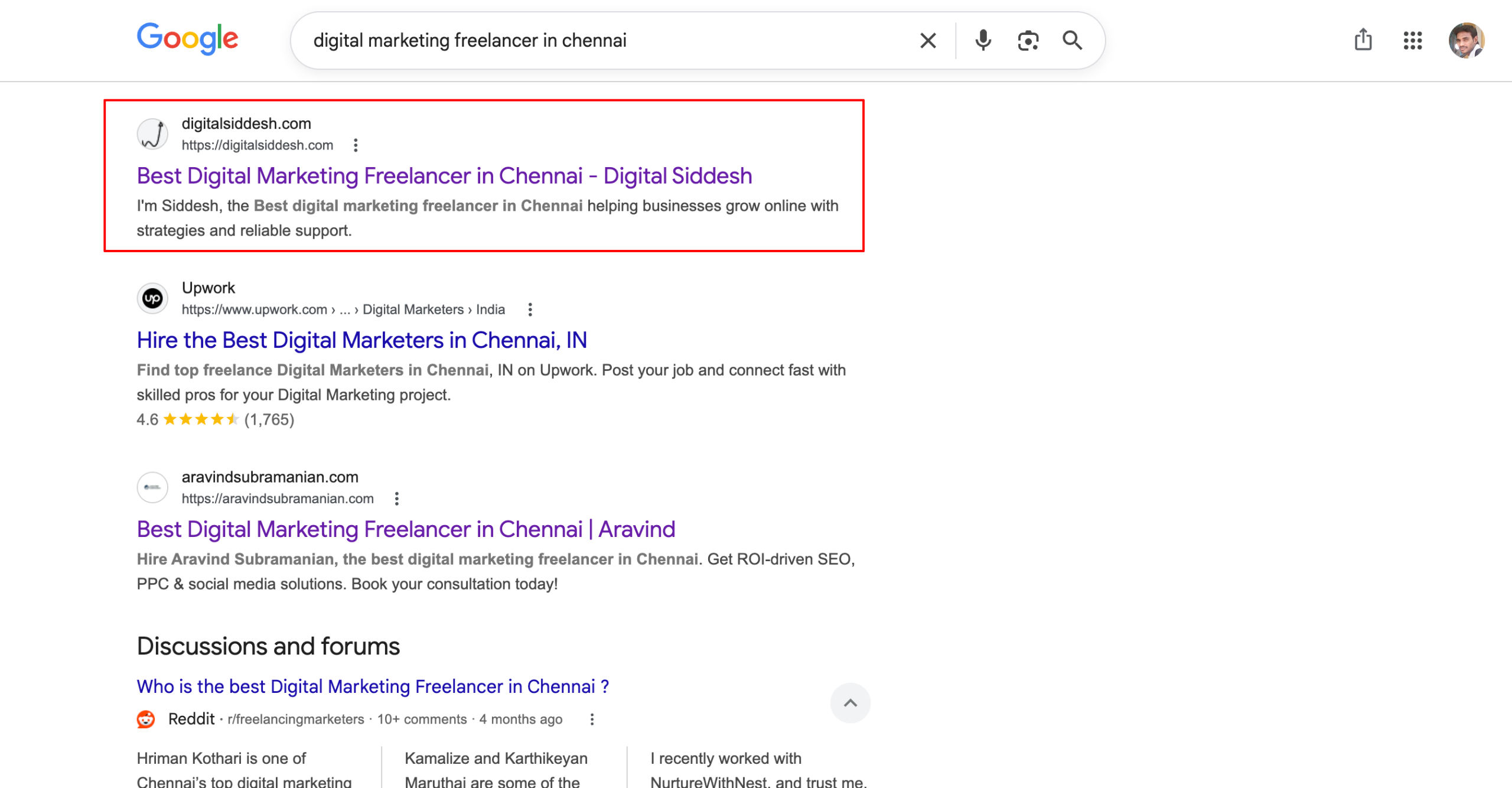Viewport: 1512px width, 788px height.
Task: Click the '10+ comments' text
Action: click(x=422, y=719)
